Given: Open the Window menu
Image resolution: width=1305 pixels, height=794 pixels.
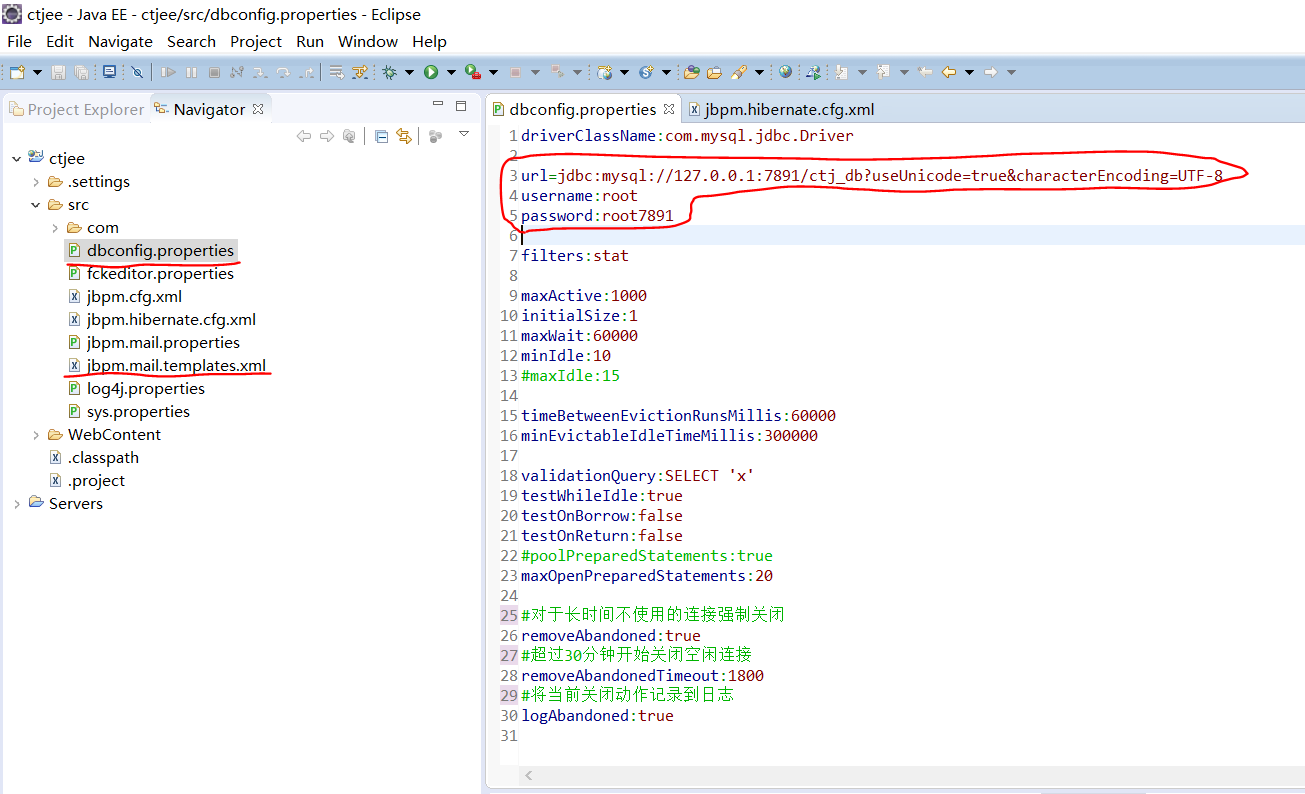Looking at the screenshot, I should pos(368,41).
